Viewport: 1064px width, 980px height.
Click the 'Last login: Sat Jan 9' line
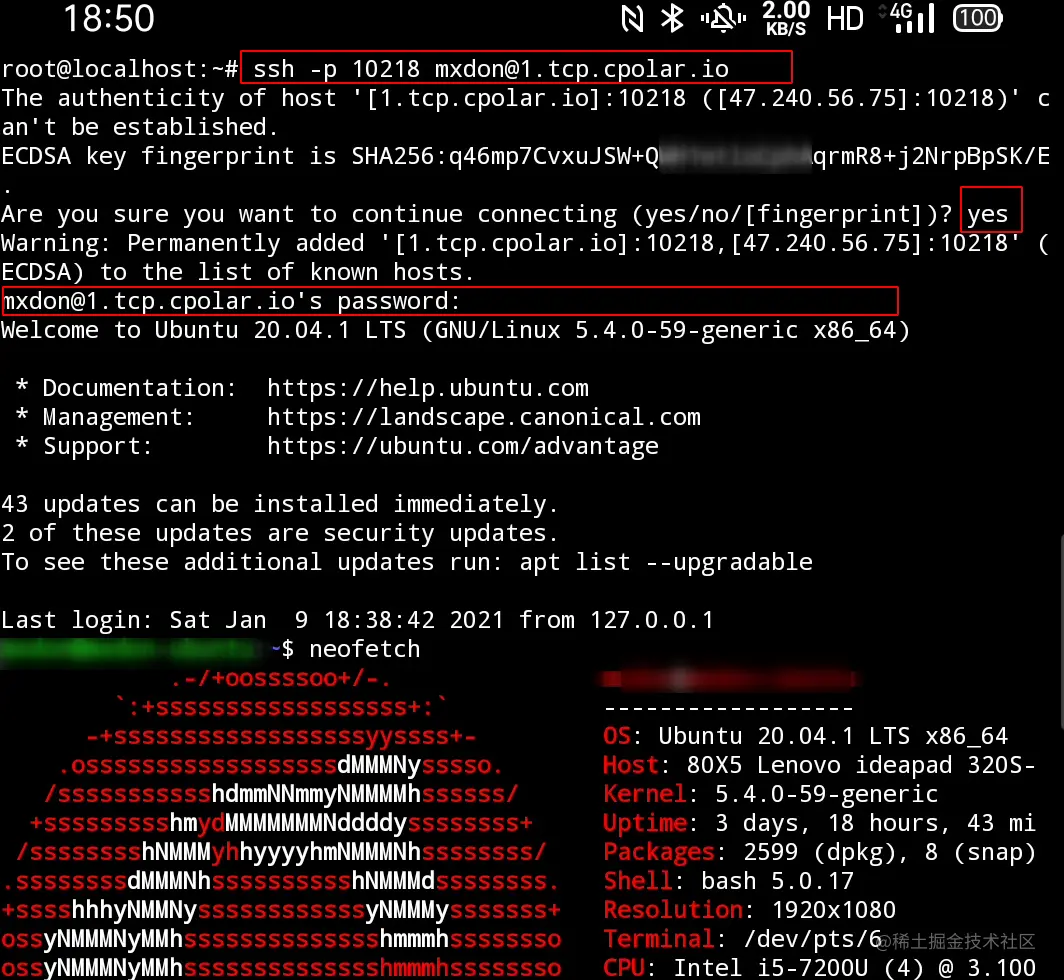[x=358, y=620]
